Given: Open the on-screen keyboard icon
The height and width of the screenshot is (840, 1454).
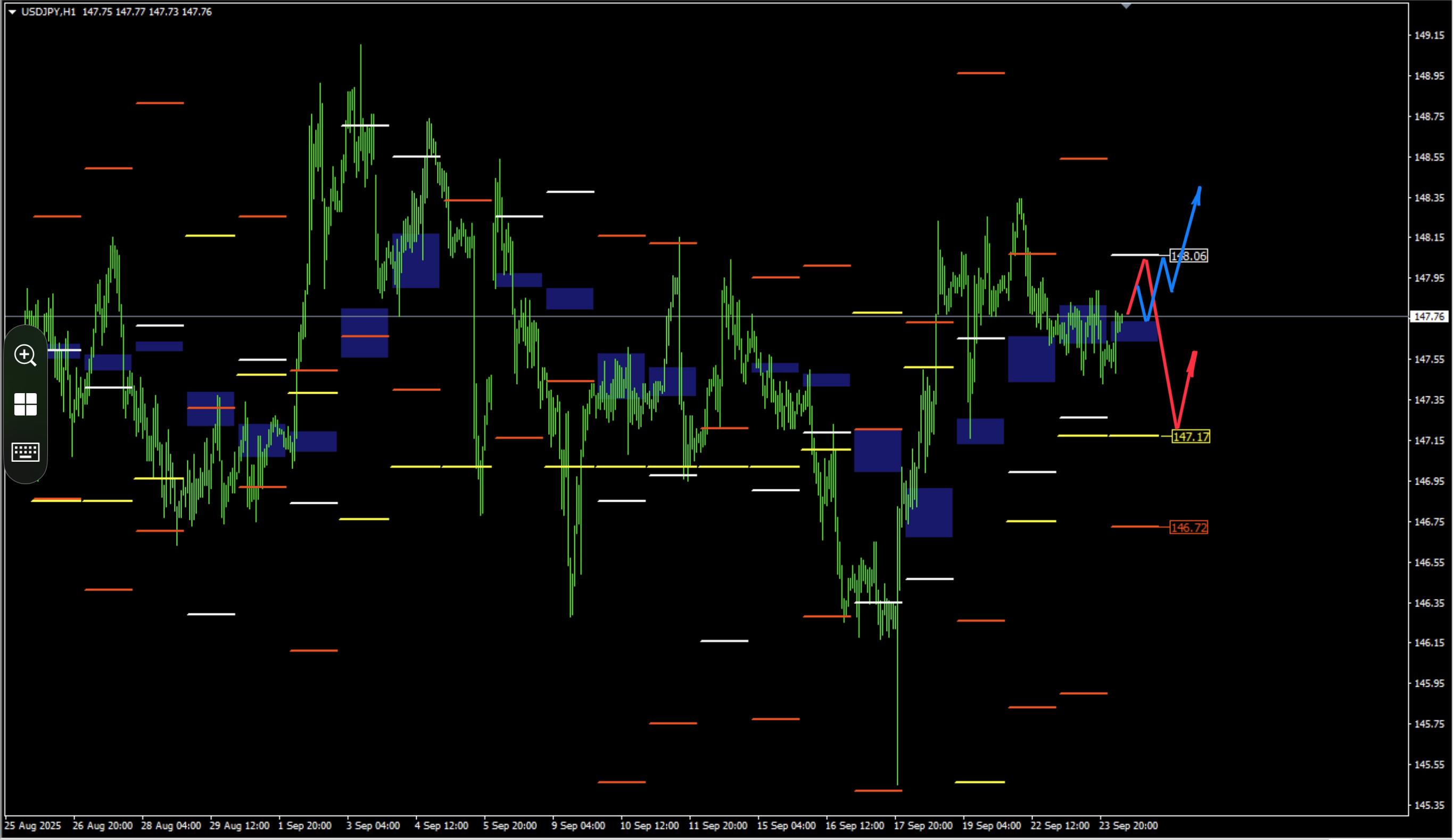Looking at the screenshot, I should pyautogui.click(x=26, y=452).
